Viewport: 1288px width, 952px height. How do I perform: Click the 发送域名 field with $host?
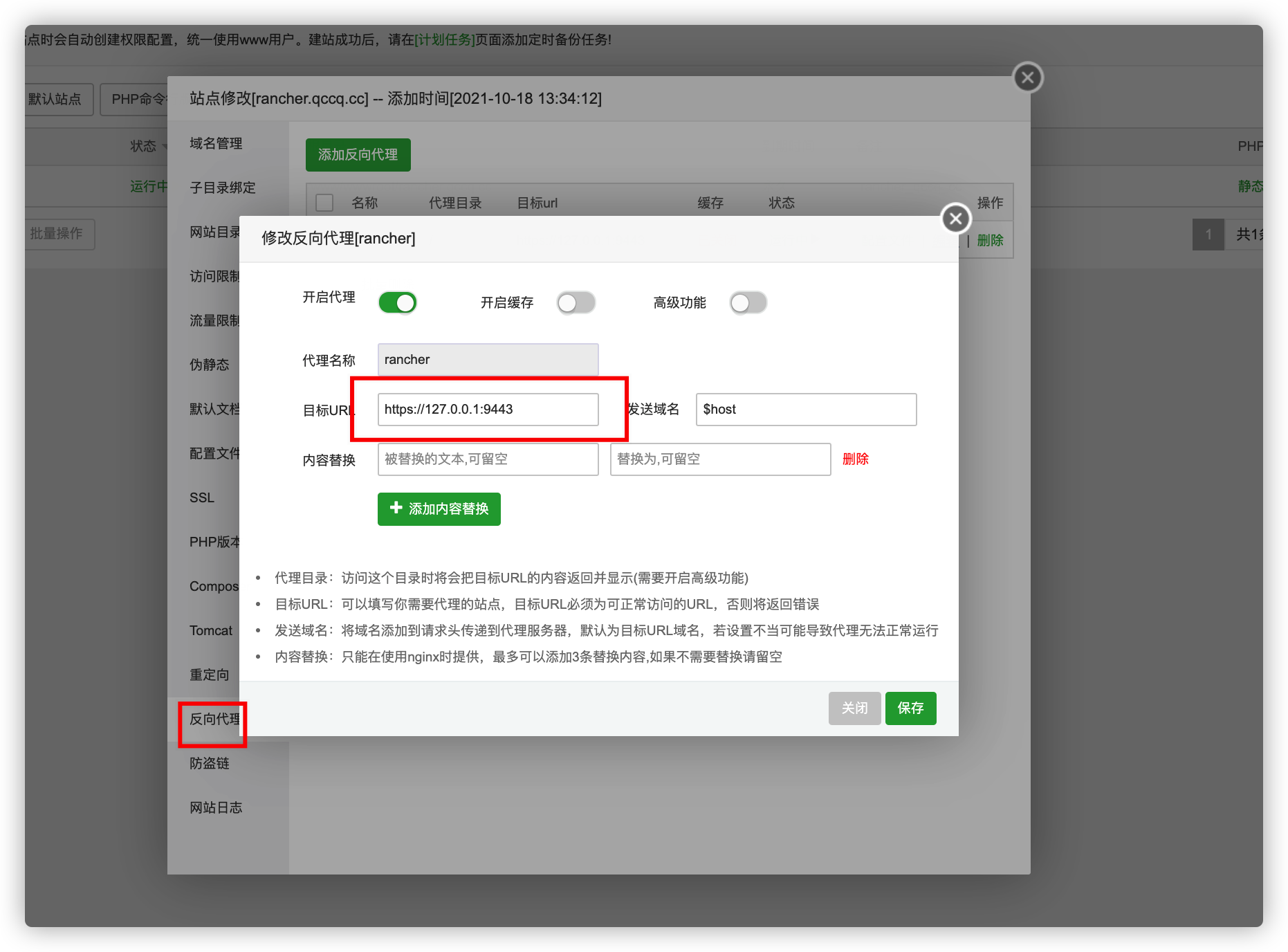[807, 410]
